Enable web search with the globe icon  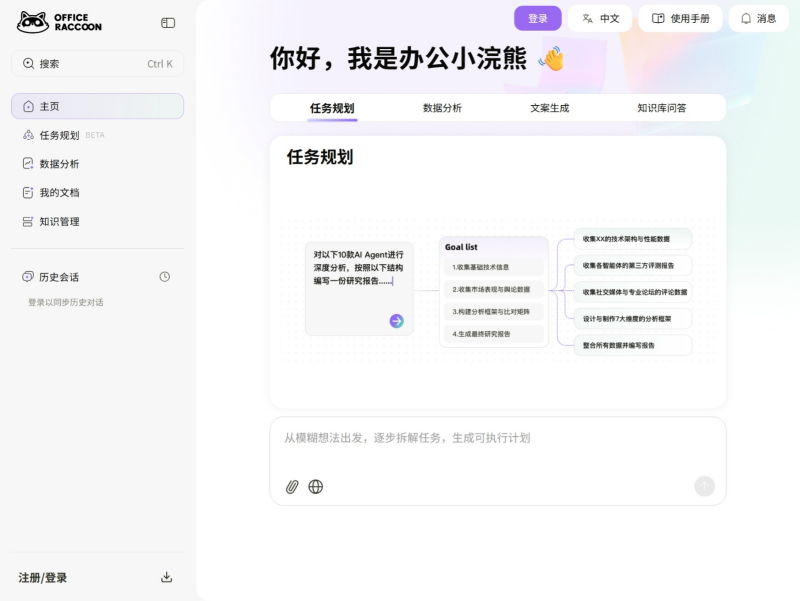click(x=316, y=487)
